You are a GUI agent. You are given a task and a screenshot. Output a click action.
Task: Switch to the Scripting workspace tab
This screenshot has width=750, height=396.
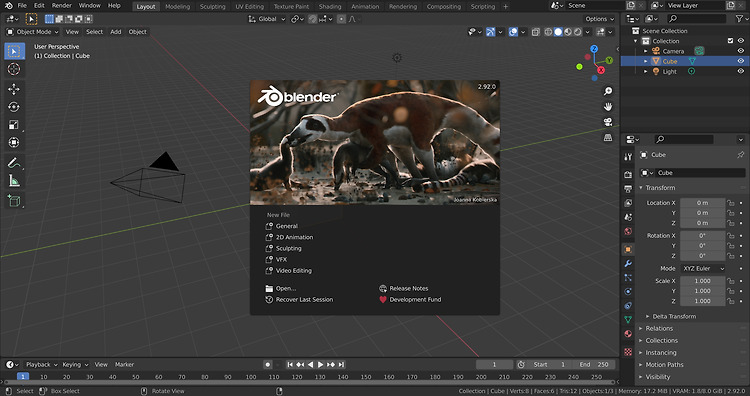coord(483,6)
